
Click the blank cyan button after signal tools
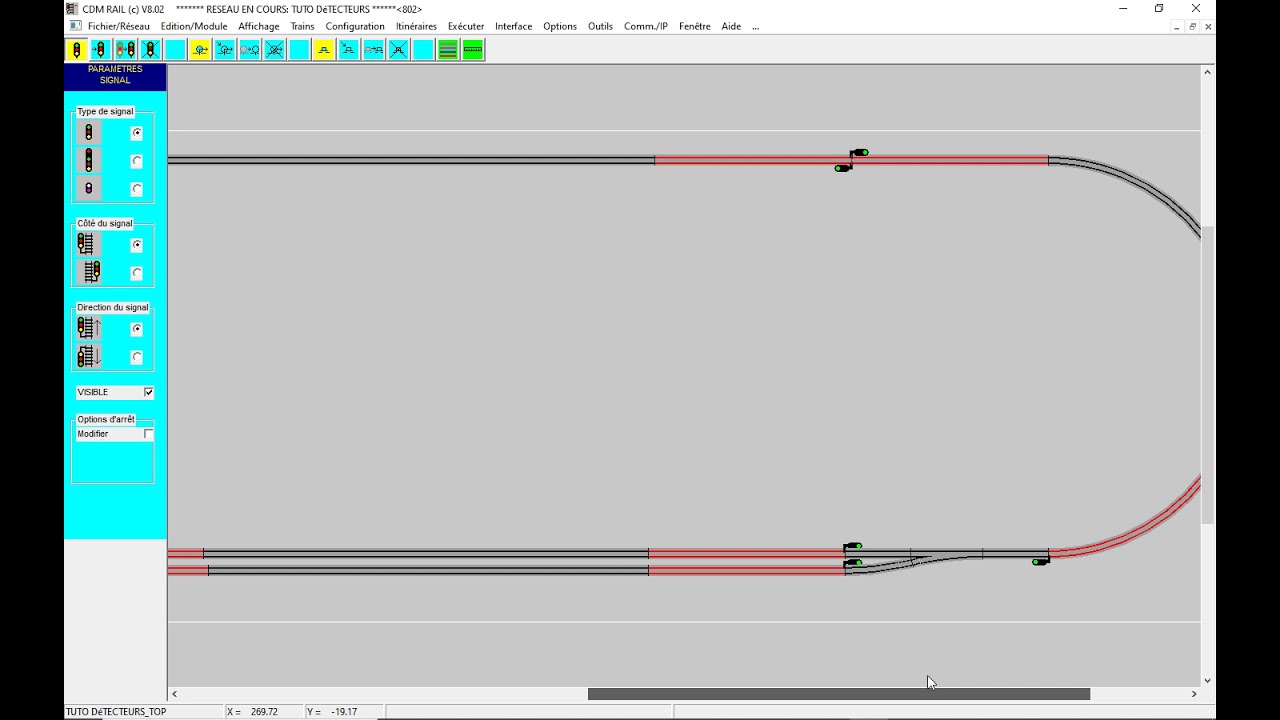tap(175, 49)
